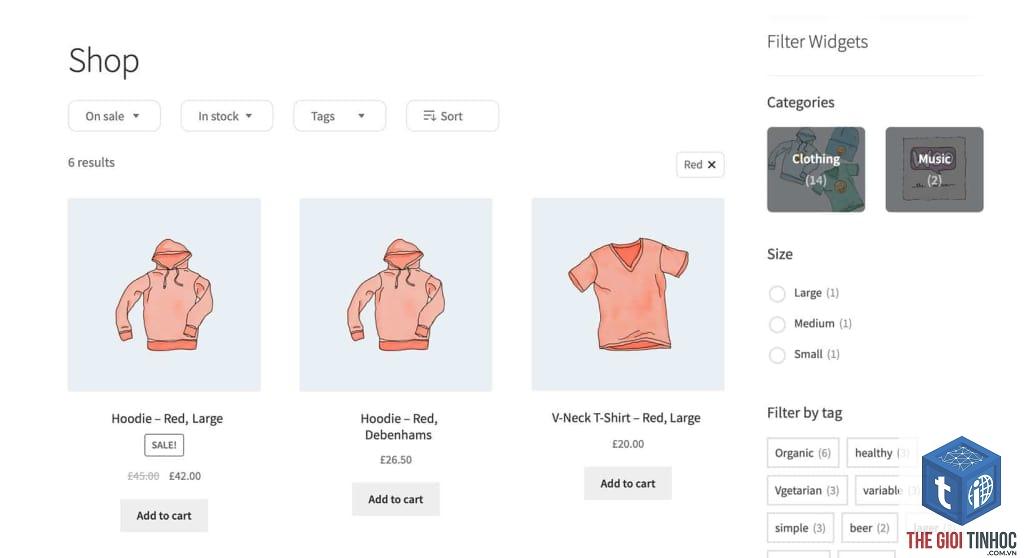The width and height of the screenshot is (1024, 558).
Task: Filter by the variable tag
Action: [x=891, y=491]
